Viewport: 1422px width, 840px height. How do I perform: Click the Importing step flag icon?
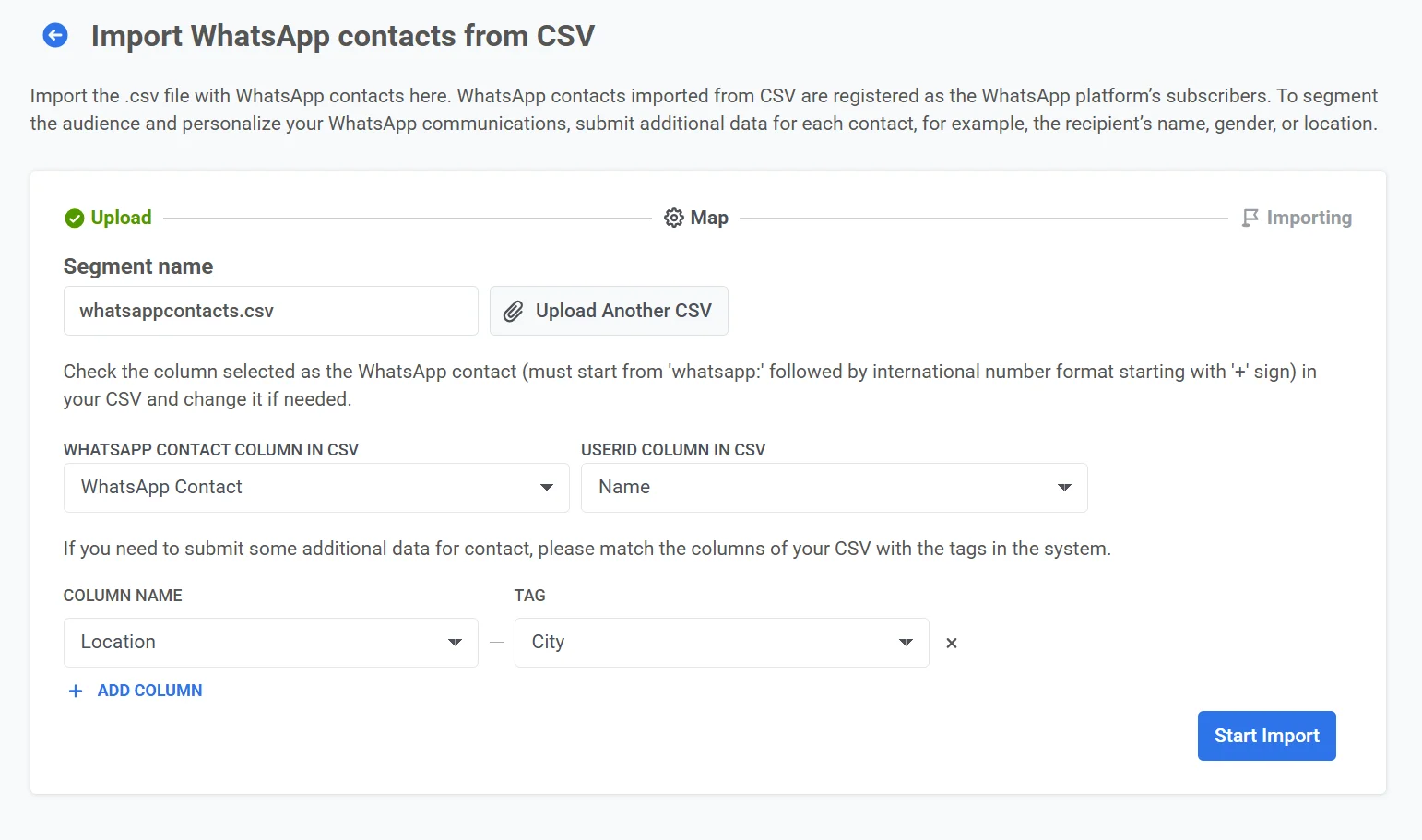[x=1250, y=219]
